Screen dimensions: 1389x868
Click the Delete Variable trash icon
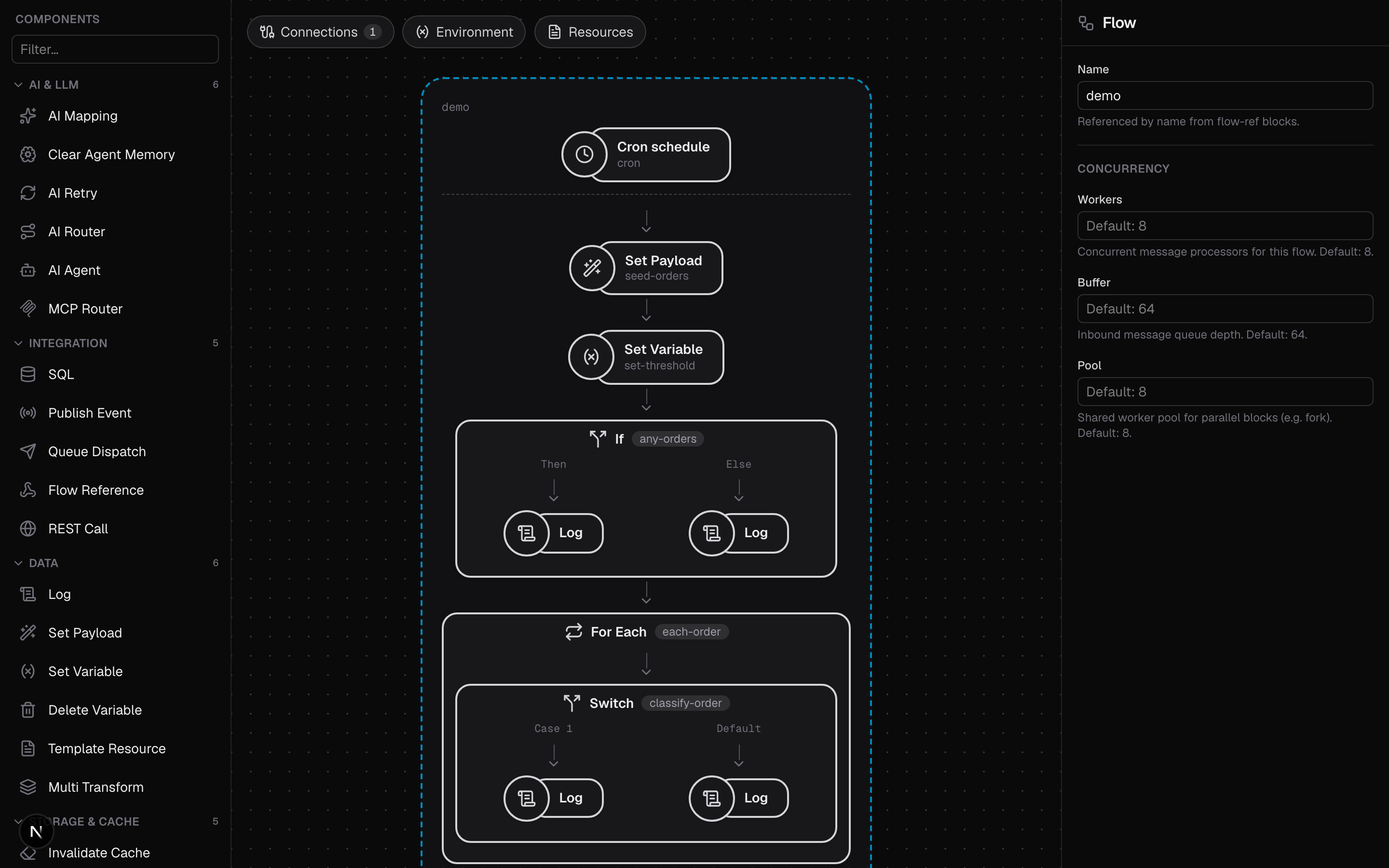[27, 709]
